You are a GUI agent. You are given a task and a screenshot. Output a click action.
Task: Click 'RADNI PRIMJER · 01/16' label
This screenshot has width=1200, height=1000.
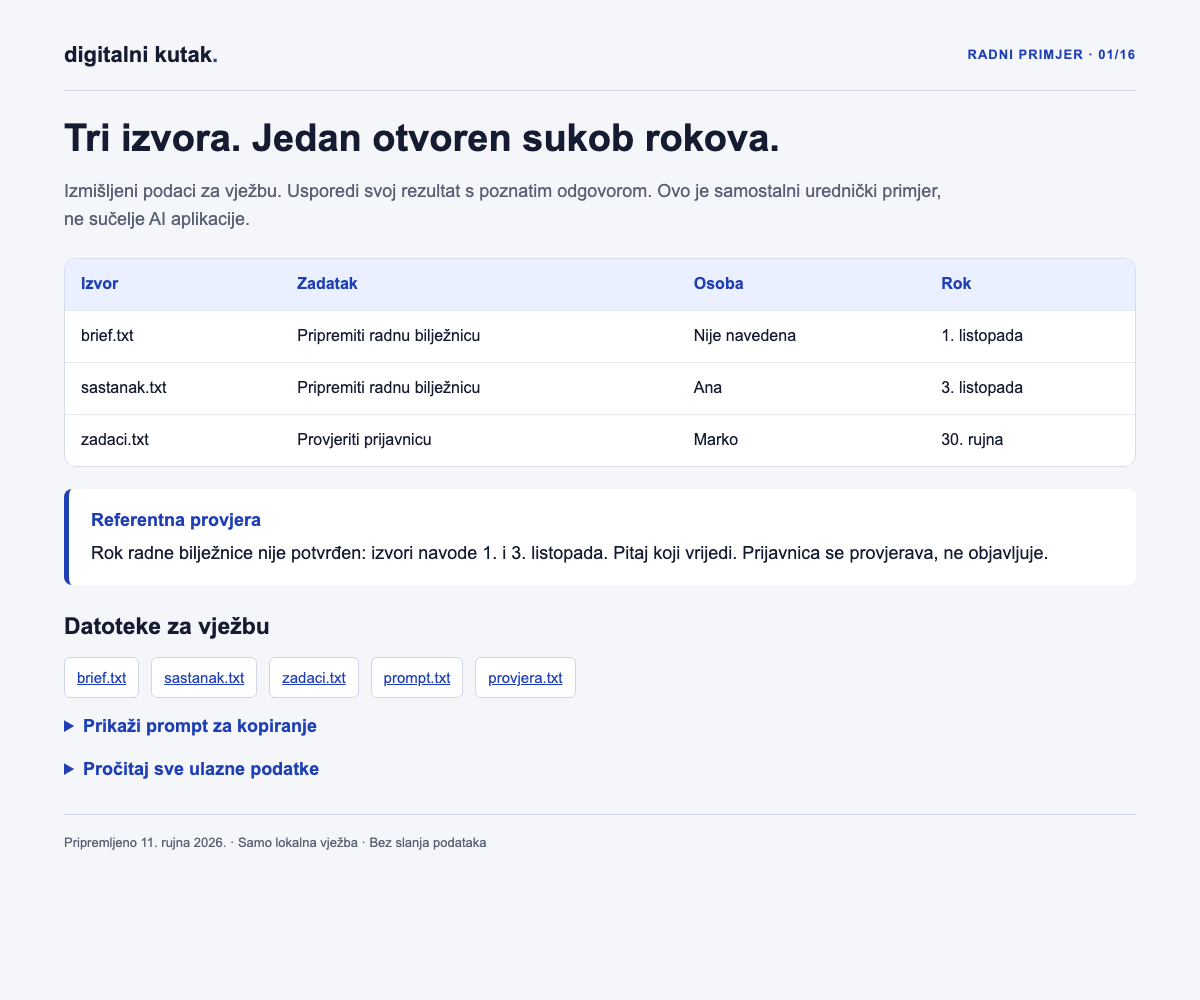tap(1051, 55)
